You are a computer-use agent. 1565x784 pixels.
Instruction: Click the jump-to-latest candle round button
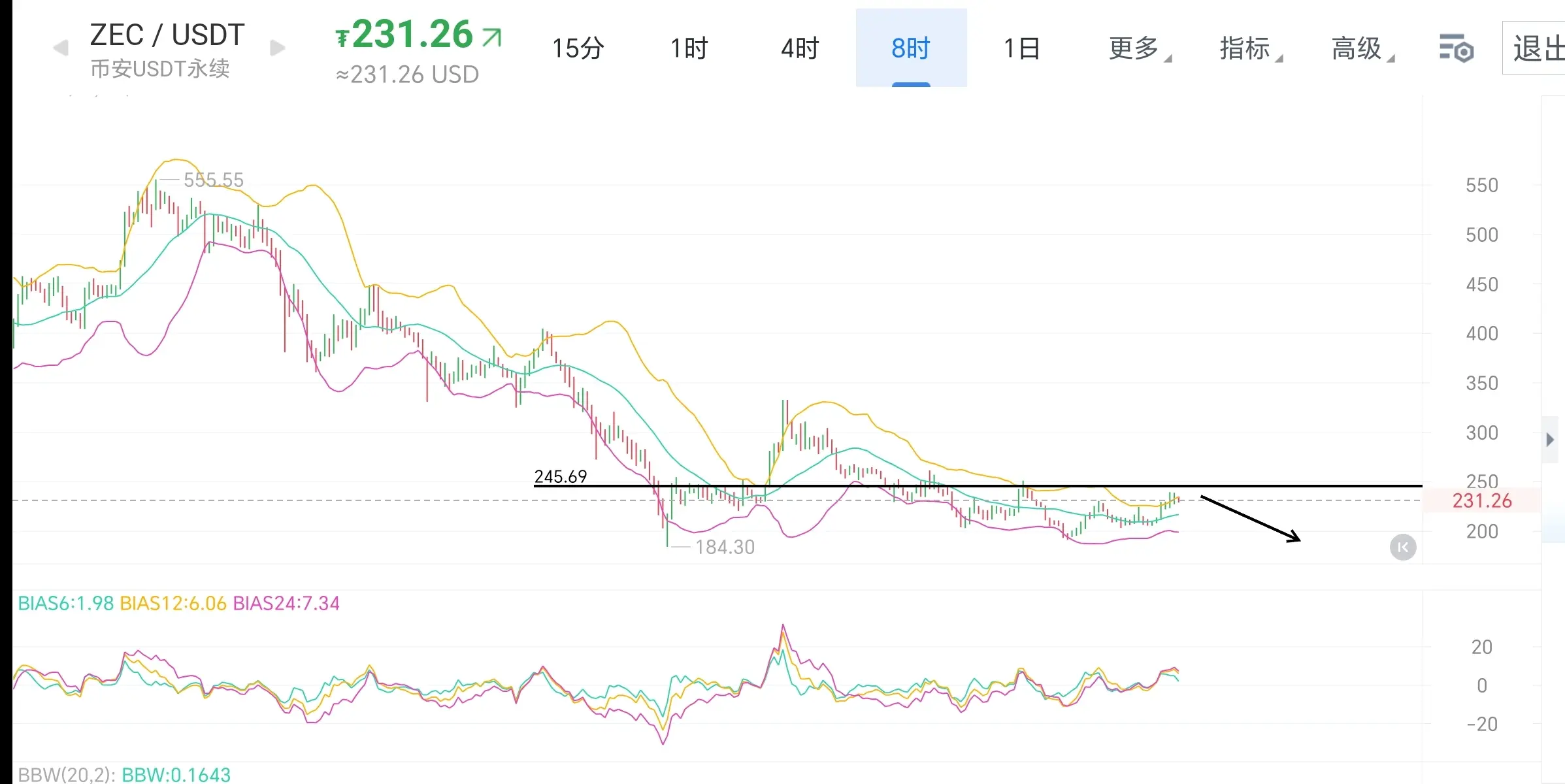[1402, 547]
